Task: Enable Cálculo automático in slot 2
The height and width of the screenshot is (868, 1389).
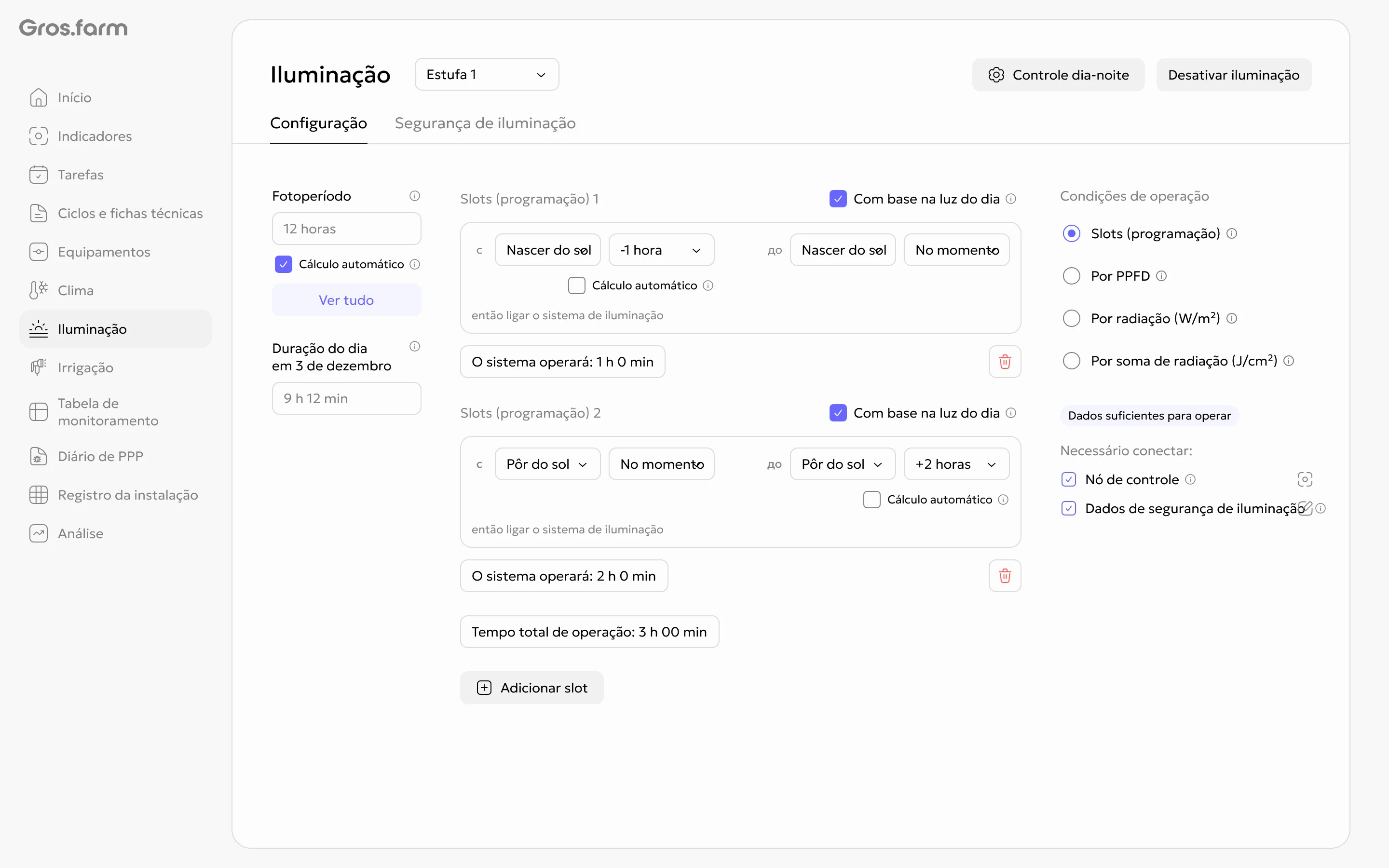Action: (872, 500)
